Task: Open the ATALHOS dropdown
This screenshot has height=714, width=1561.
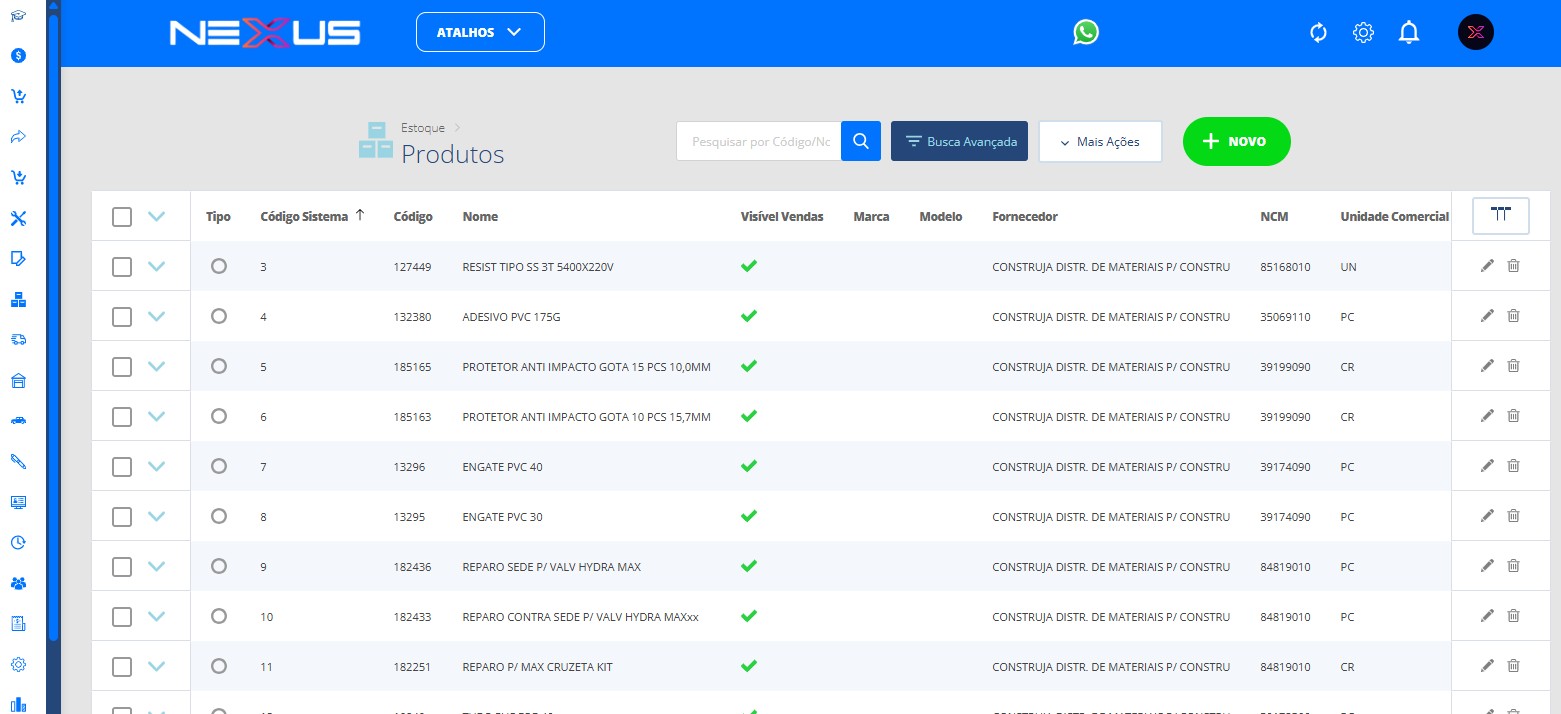Action: [480, 32]
